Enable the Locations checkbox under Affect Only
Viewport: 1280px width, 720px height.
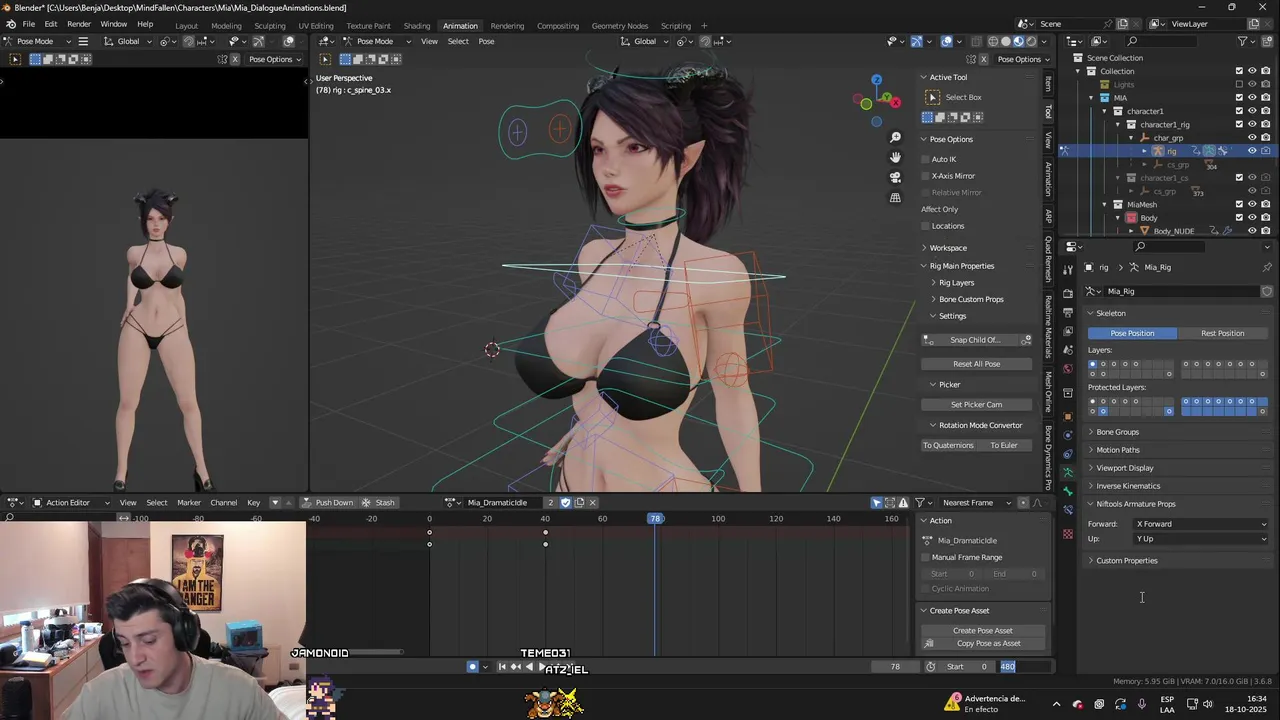click(926, 226)
